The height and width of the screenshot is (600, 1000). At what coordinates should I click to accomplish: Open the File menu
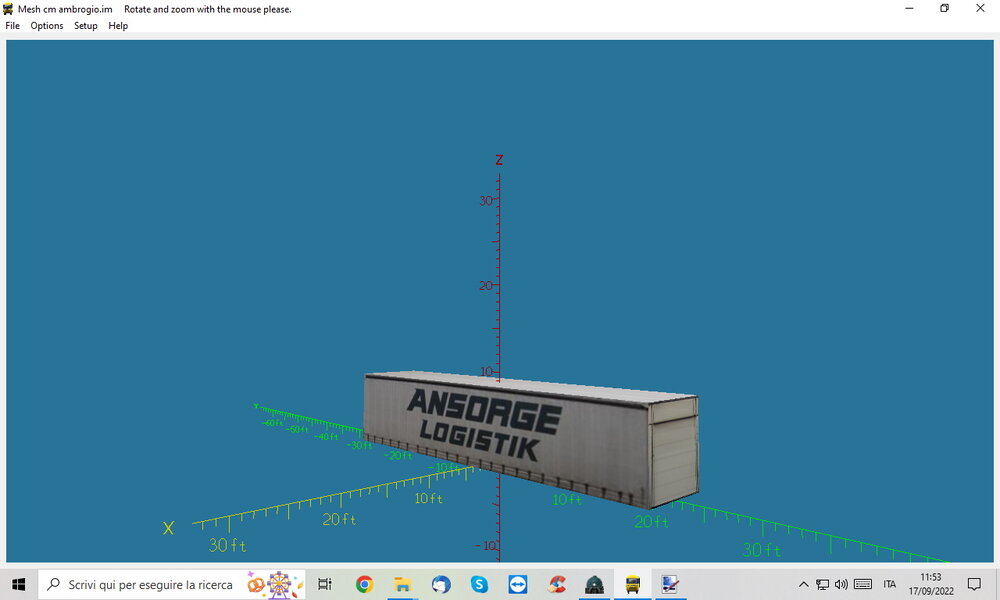point(13,26)
